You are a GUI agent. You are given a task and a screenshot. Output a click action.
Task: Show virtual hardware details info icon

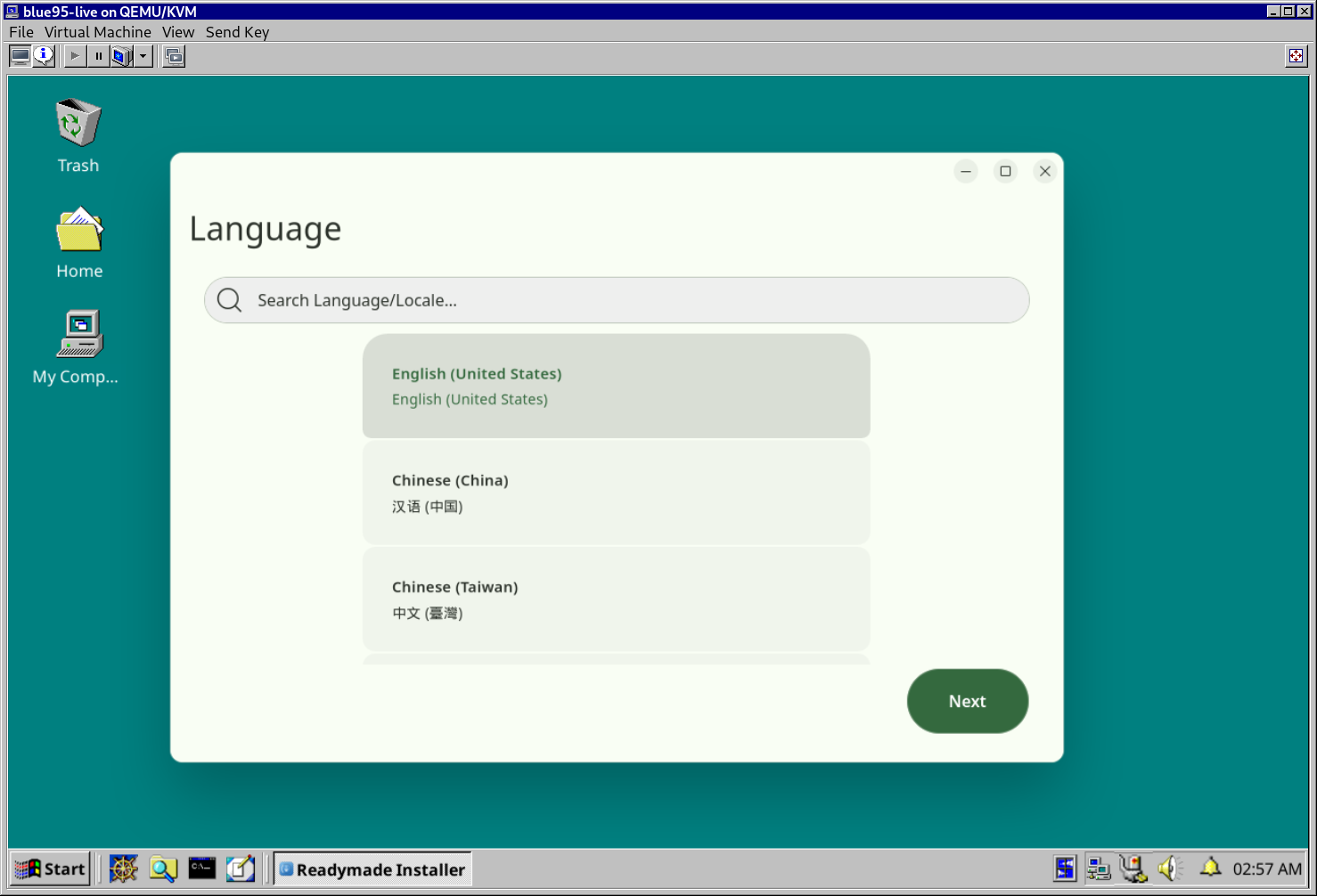coord(43,56)
